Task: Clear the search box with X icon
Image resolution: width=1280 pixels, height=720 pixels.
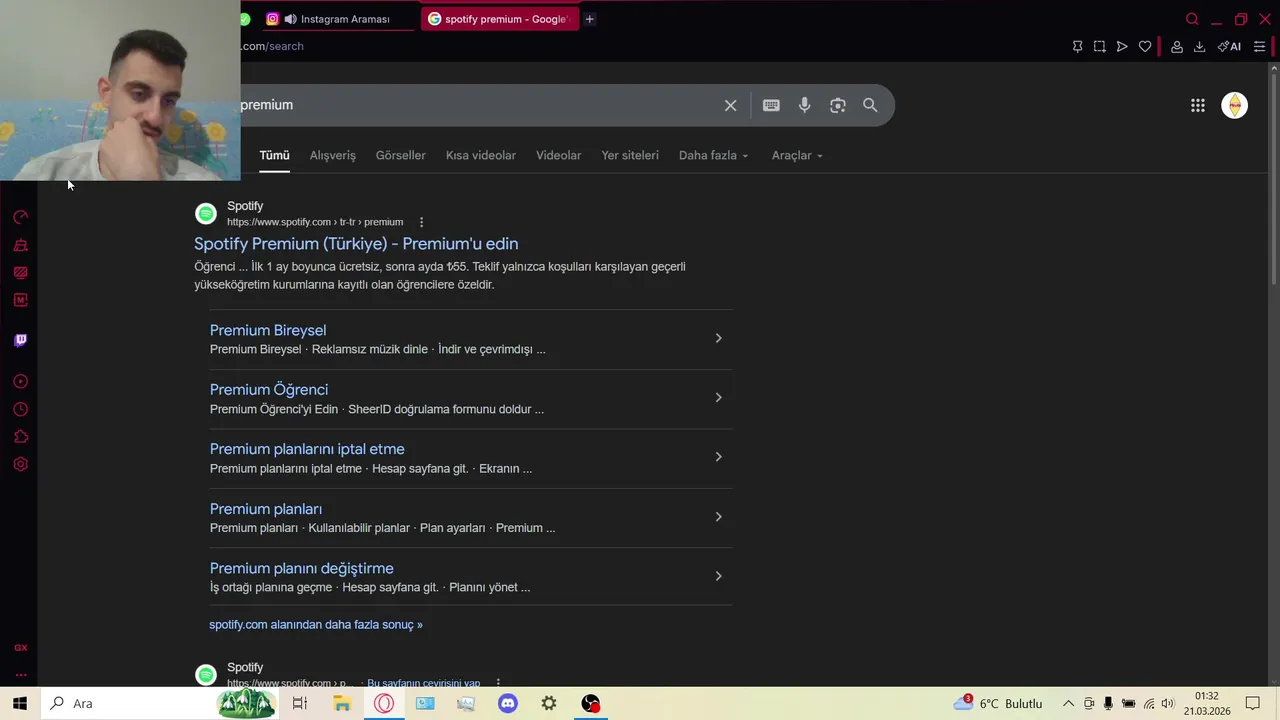Action: [731, 105]
